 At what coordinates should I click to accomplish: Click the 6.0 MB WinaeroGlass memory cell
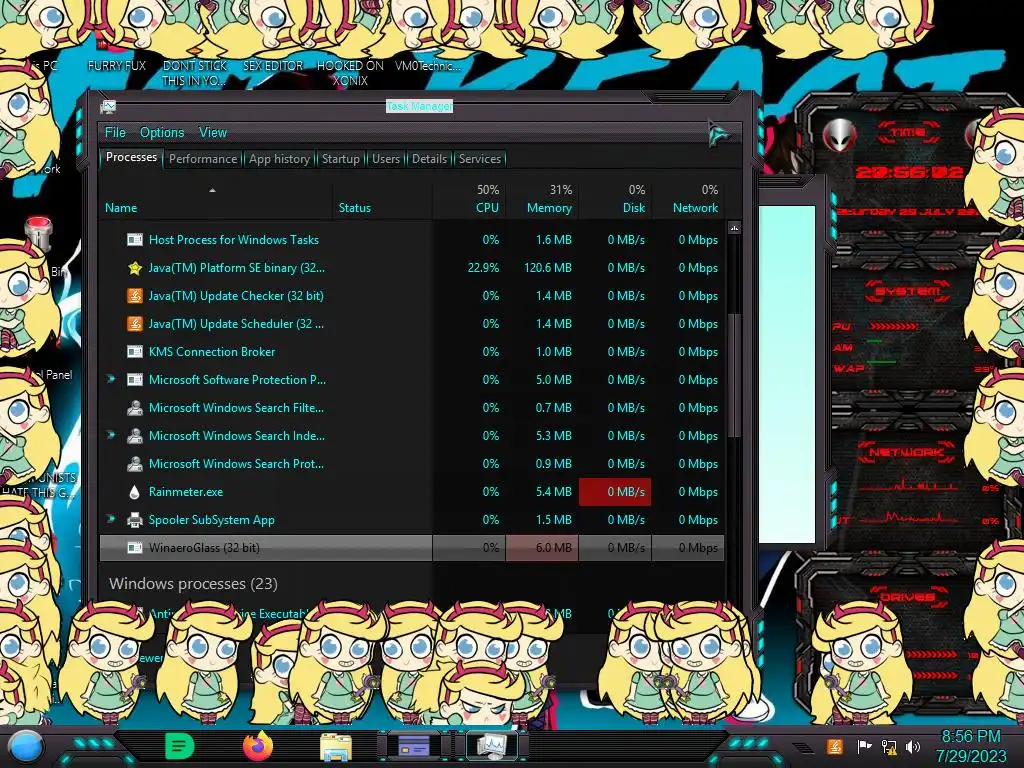click(x=543, y=548)
